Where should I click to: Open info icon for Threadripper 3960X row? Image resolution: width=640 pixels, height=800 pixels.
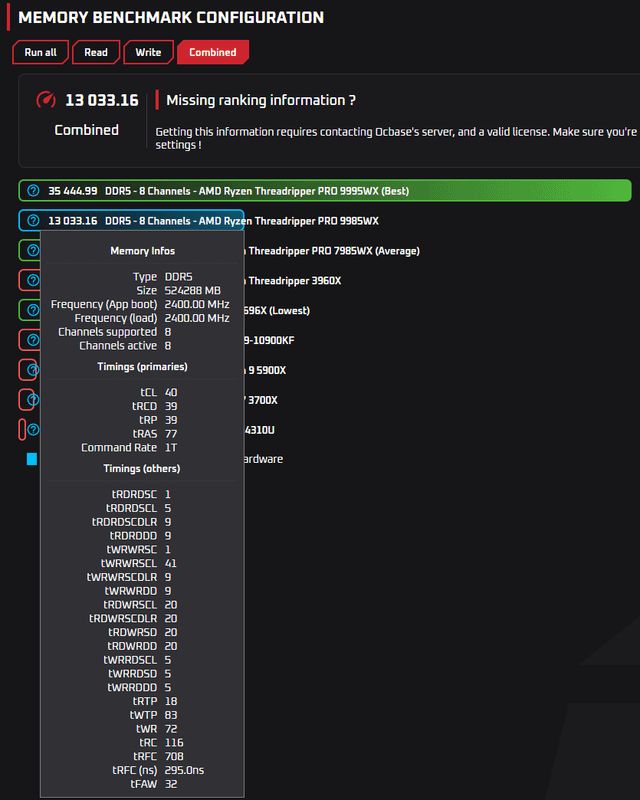(x=32, y=281)
